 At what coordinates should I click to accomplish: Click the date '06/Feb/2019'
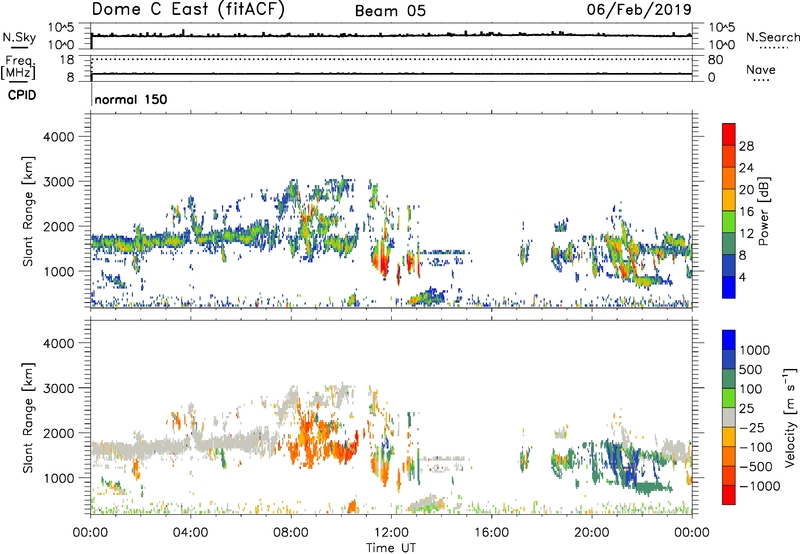[639, 9]
